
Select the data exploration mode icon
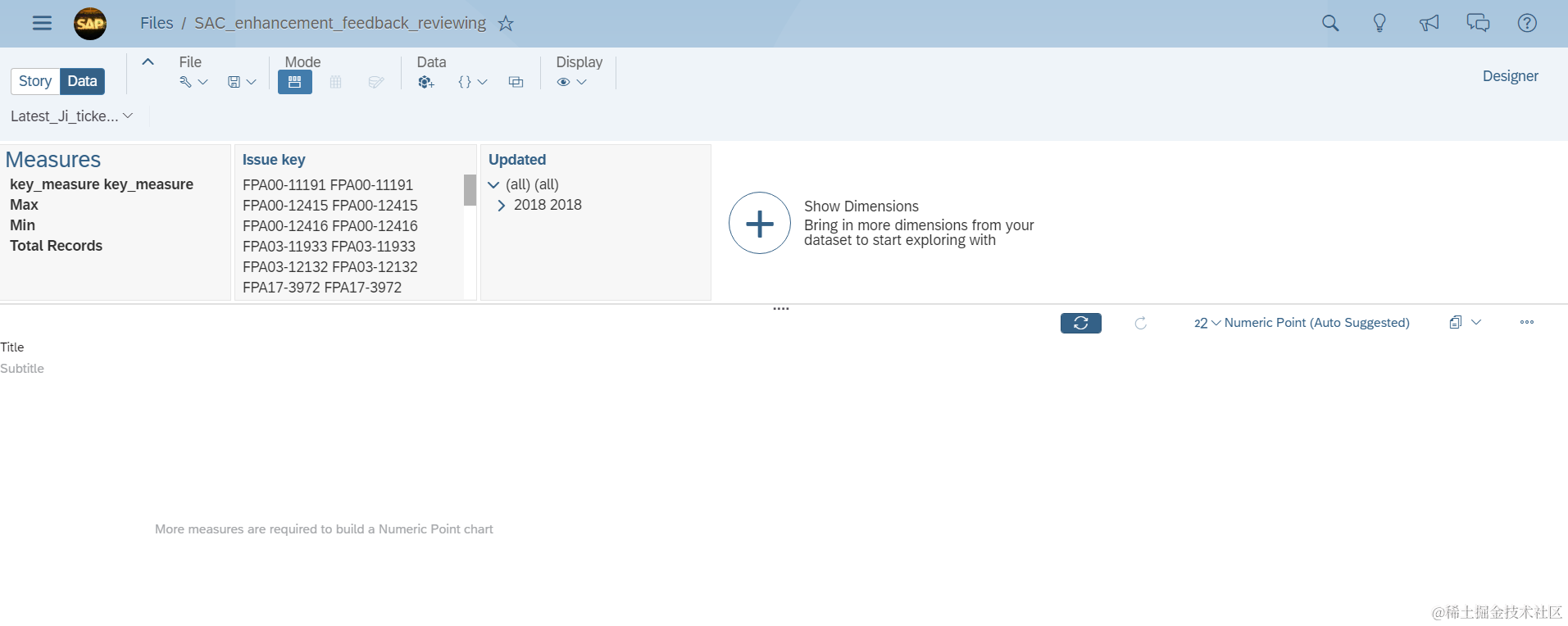(x=295, y=82)
